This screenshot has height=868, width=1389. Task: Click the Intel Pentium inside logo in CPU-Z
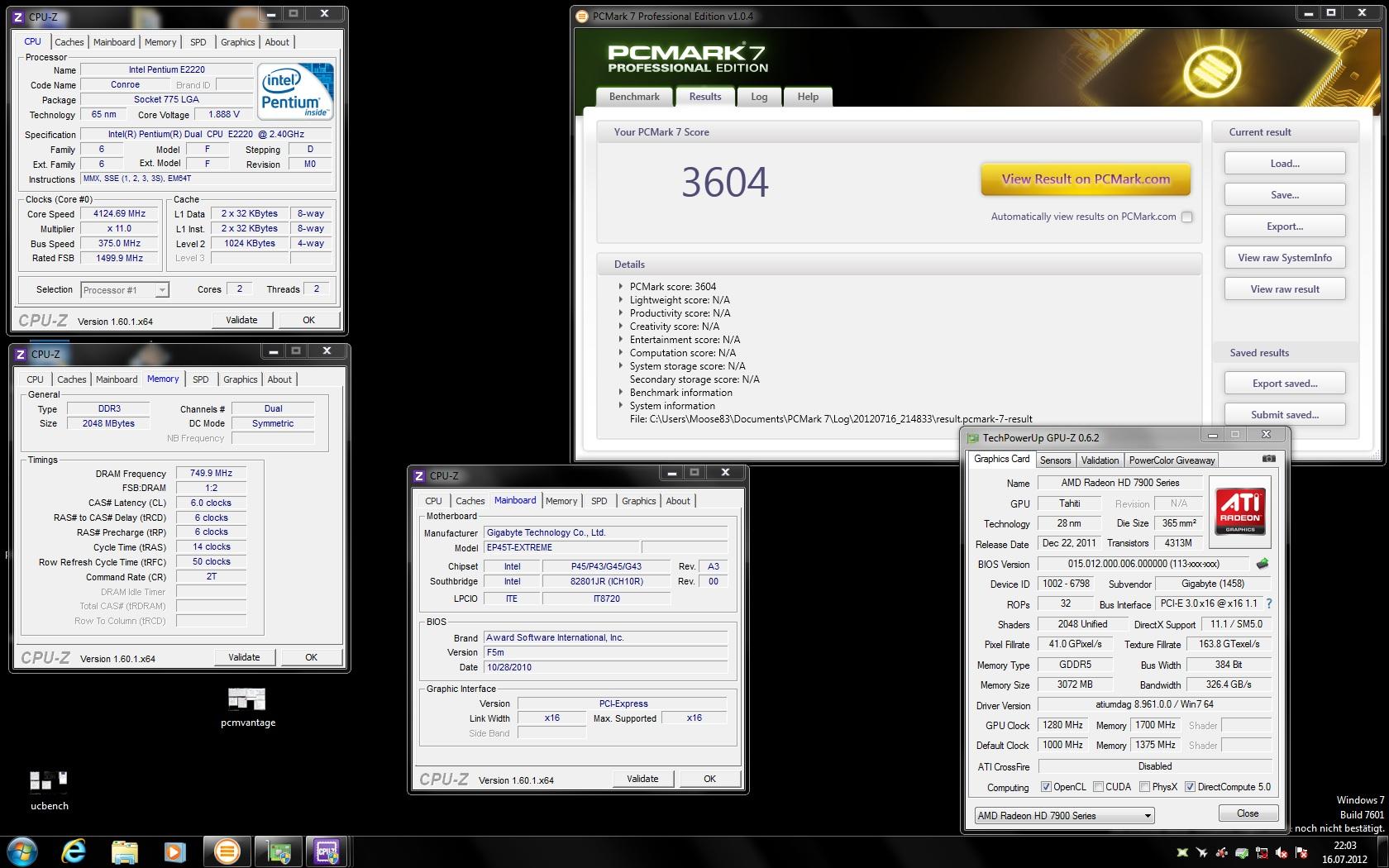tap(295, 93)
